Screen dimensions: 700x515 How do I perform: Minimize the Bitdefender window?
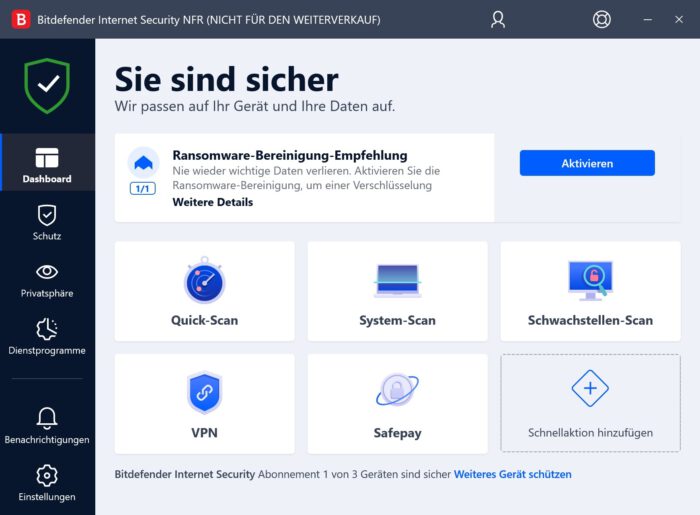647,20
